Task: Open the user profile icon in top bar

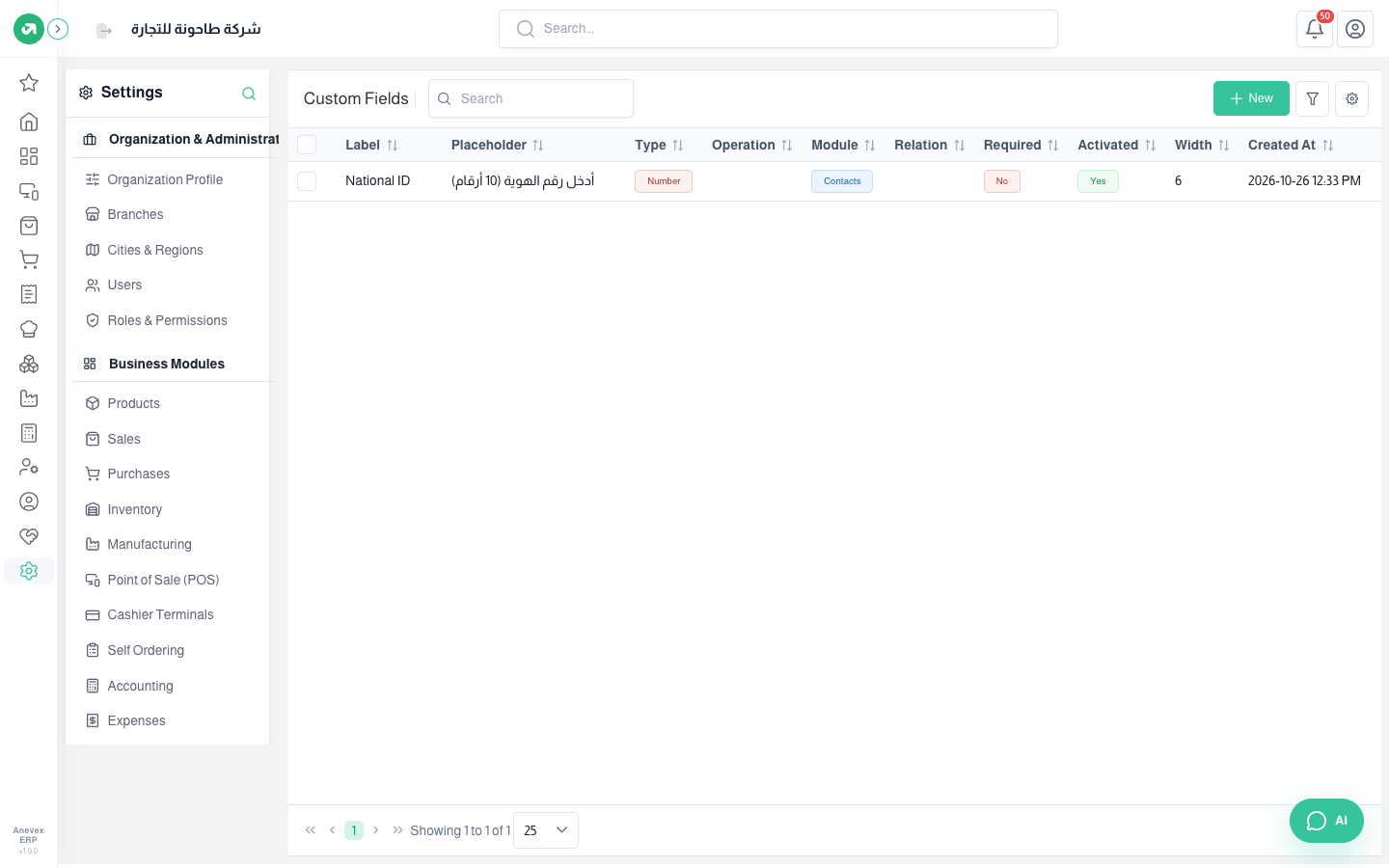Action: (1355, 29)
